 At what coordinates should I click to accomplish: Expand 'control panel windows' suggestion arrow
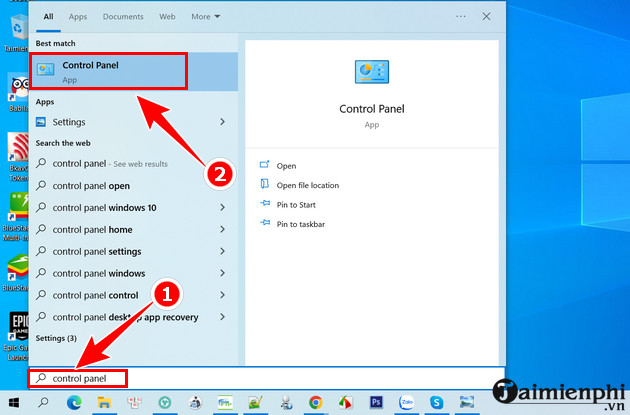click(222, 273)
